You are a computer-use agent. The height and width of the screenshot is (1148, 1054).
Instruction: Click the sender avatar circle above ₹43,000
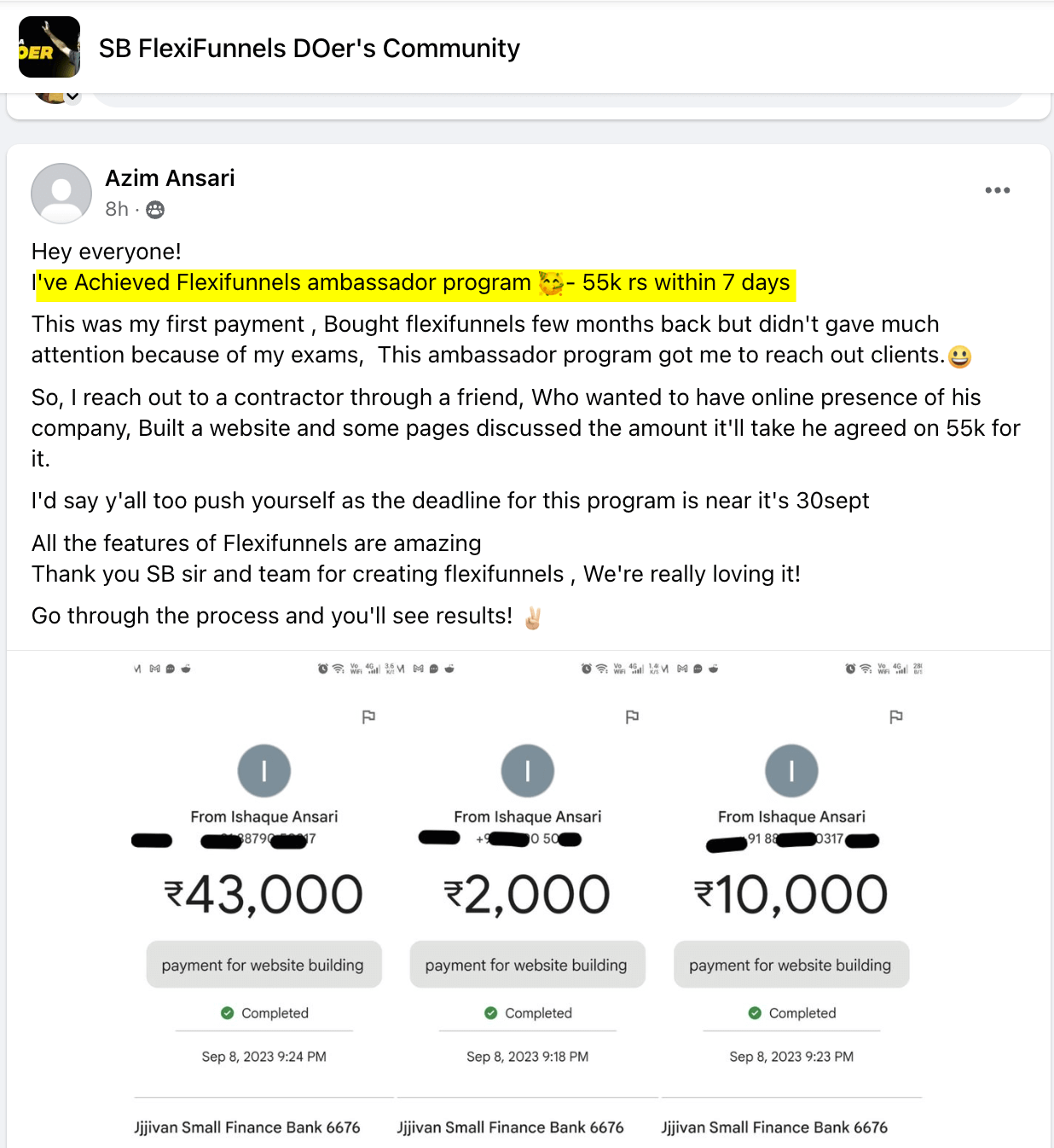[264, 771]
